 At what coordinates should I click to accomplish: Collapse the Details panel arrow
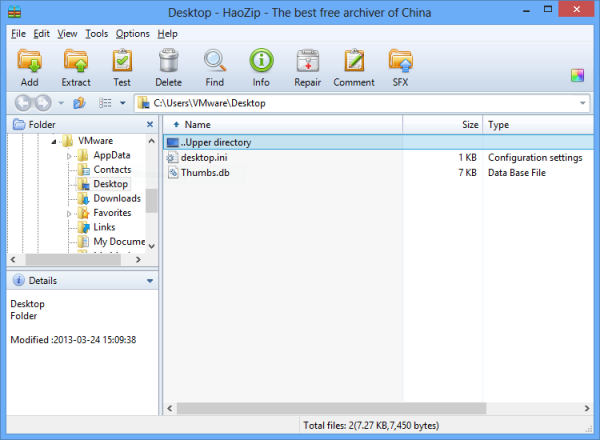click(x=150, y=280)
